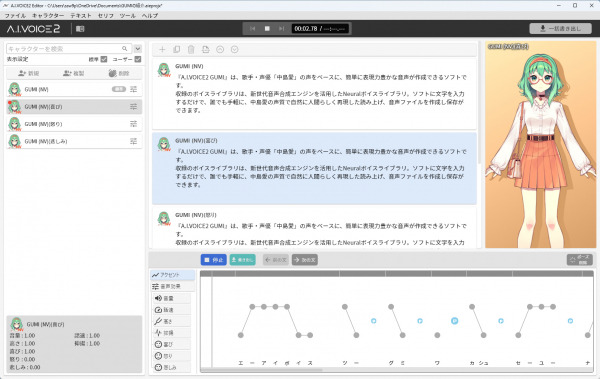Click the 一括書き出し bulk export button

point(561,29)
